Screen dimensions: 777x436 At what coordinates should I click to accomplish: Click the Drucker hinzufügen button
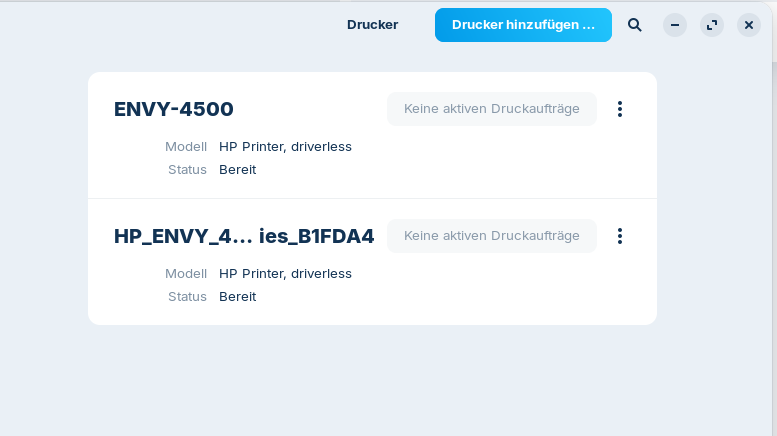click(x=523, y=25)
